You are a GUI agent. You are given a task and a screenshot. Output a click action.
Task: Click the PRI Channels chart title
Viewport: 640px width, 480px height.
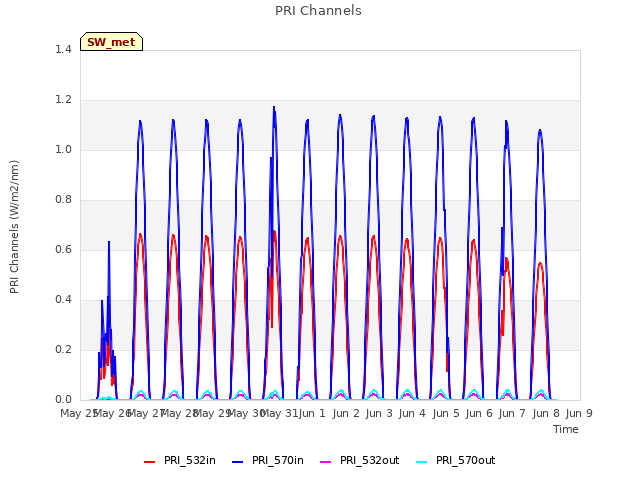(318, 11)
